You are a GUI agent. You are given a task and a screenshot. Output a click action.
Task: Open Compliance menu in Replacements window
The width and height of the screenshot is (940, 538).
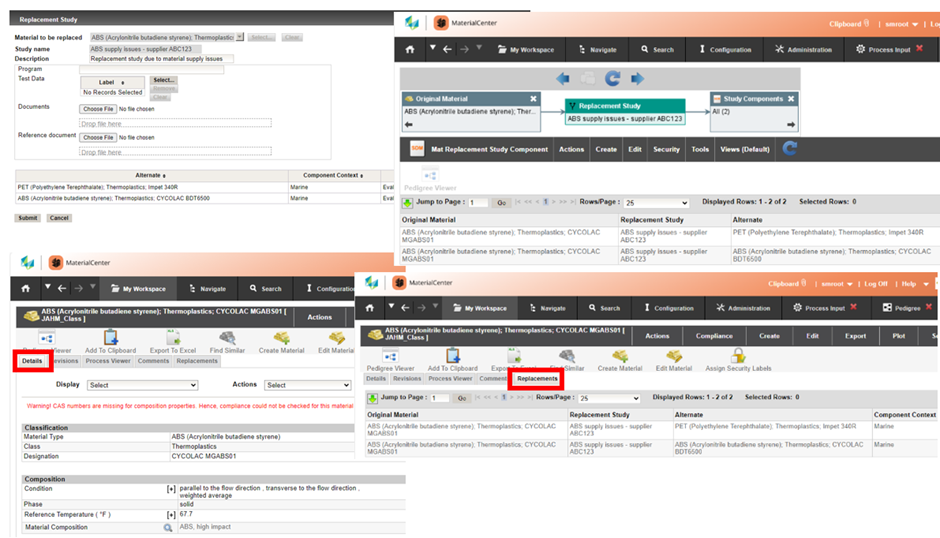point(714,336)
